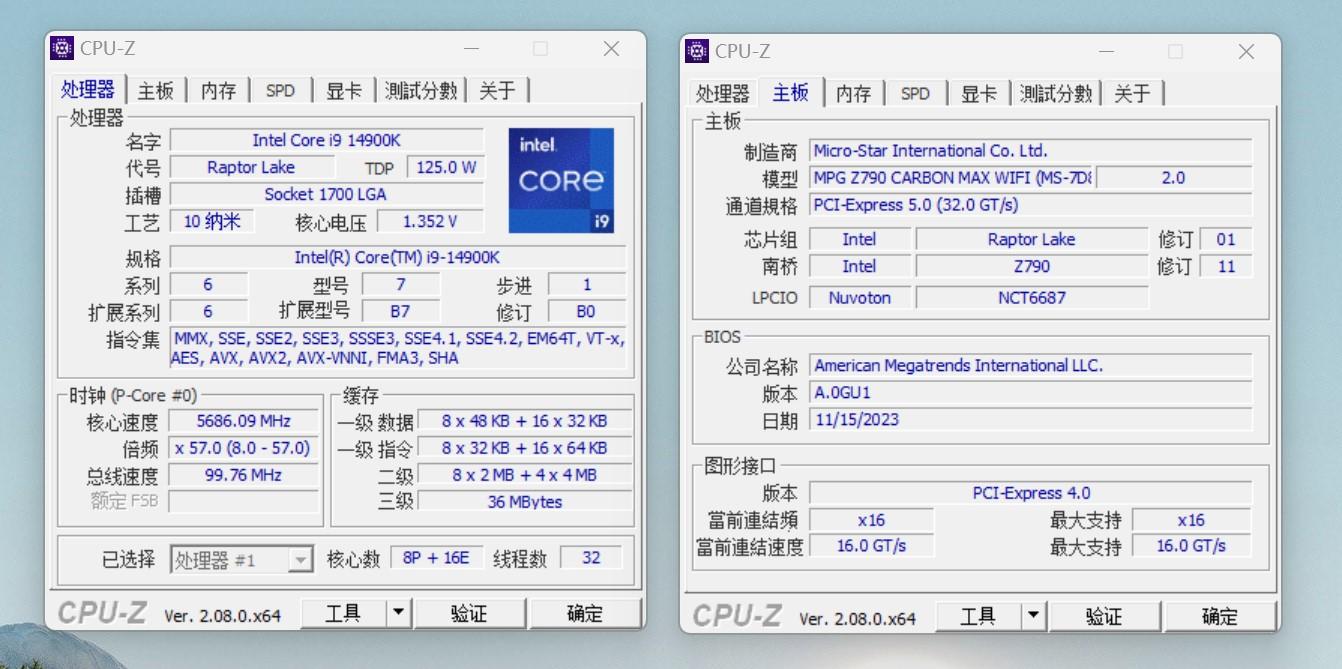1342x669 pixels.
Task: Expand the 工具 dropdown arrow in right window
Action: (x=1033, y=616)
